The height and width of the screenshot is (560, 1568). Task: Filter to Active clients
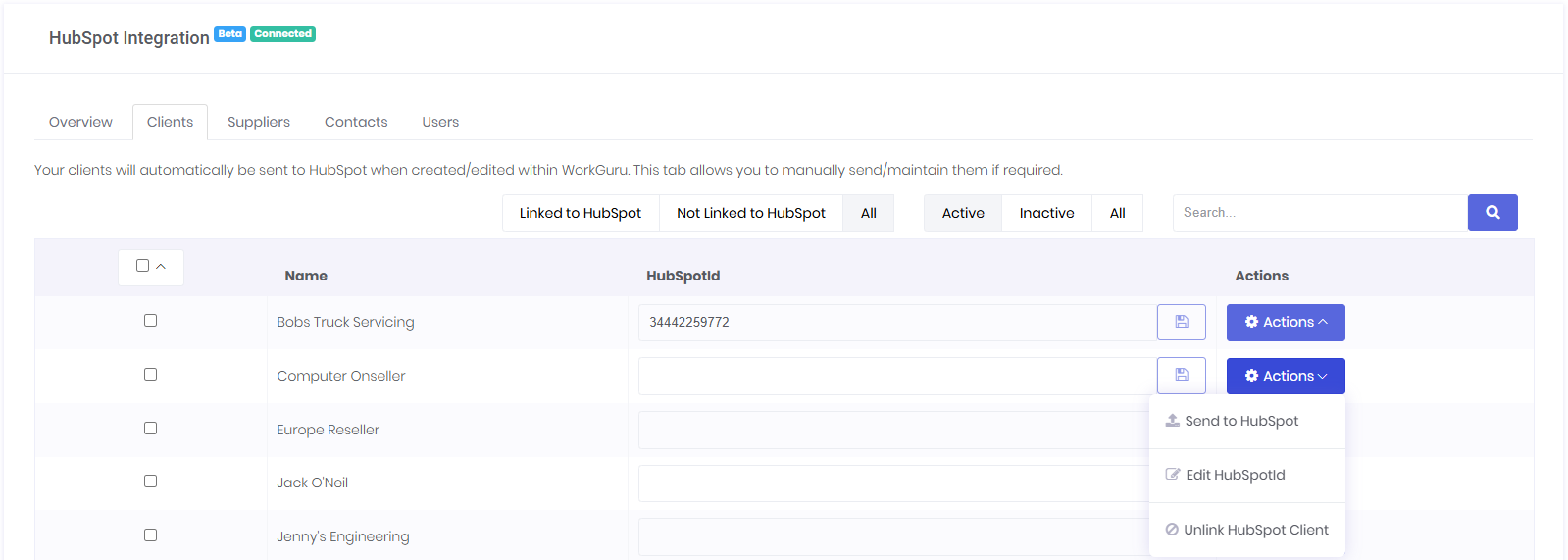click(963, 213)
